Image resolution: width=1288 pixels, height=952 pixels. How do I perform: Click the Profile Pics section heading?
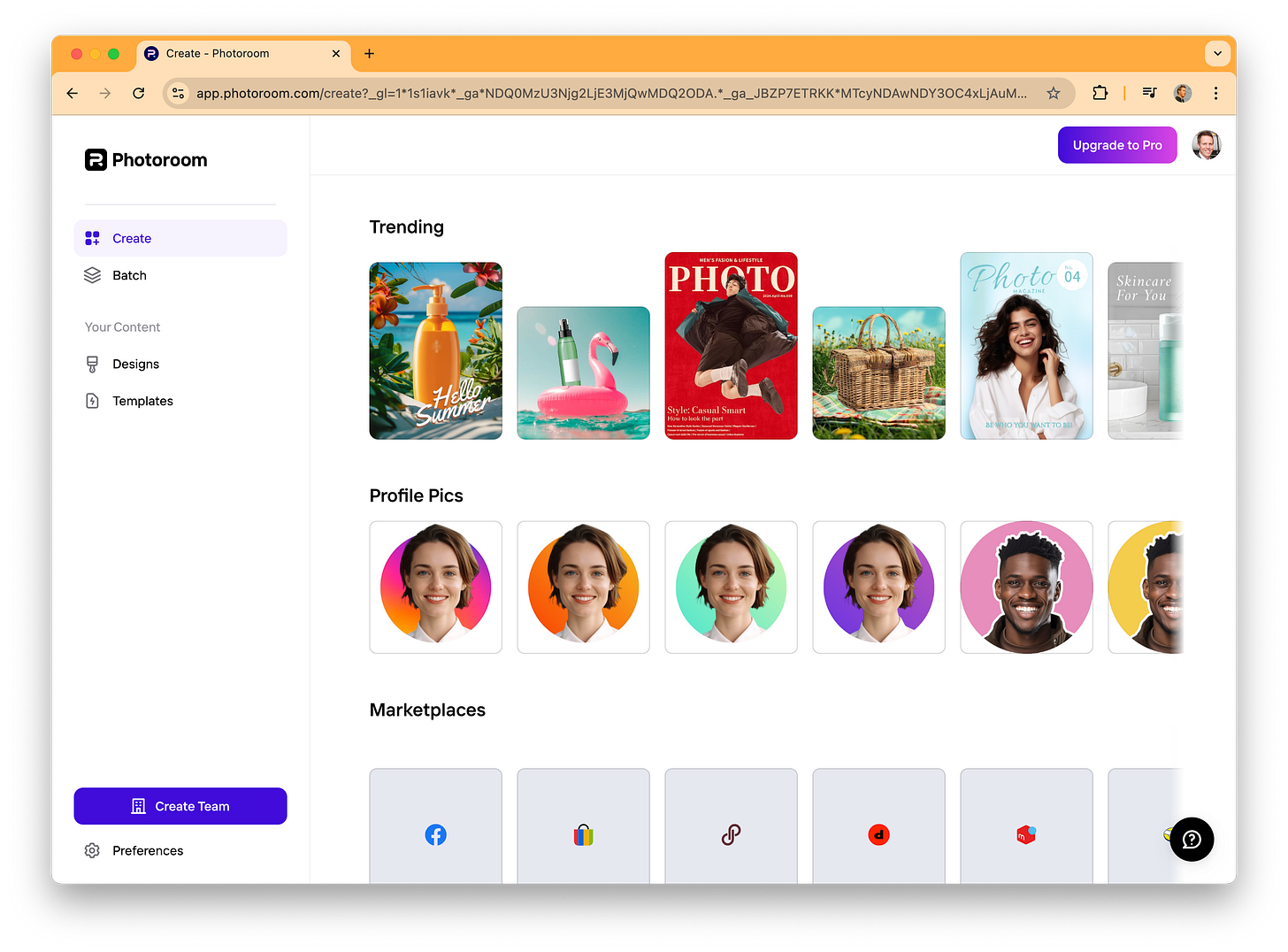[x=416, y=495]
